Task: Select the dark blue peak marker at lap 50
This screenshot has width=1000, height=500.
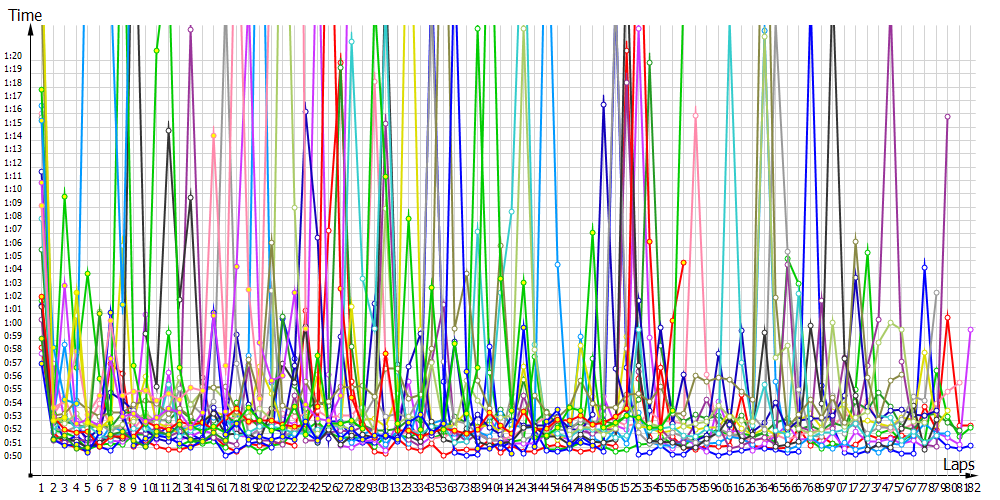Action: point(603,103)
